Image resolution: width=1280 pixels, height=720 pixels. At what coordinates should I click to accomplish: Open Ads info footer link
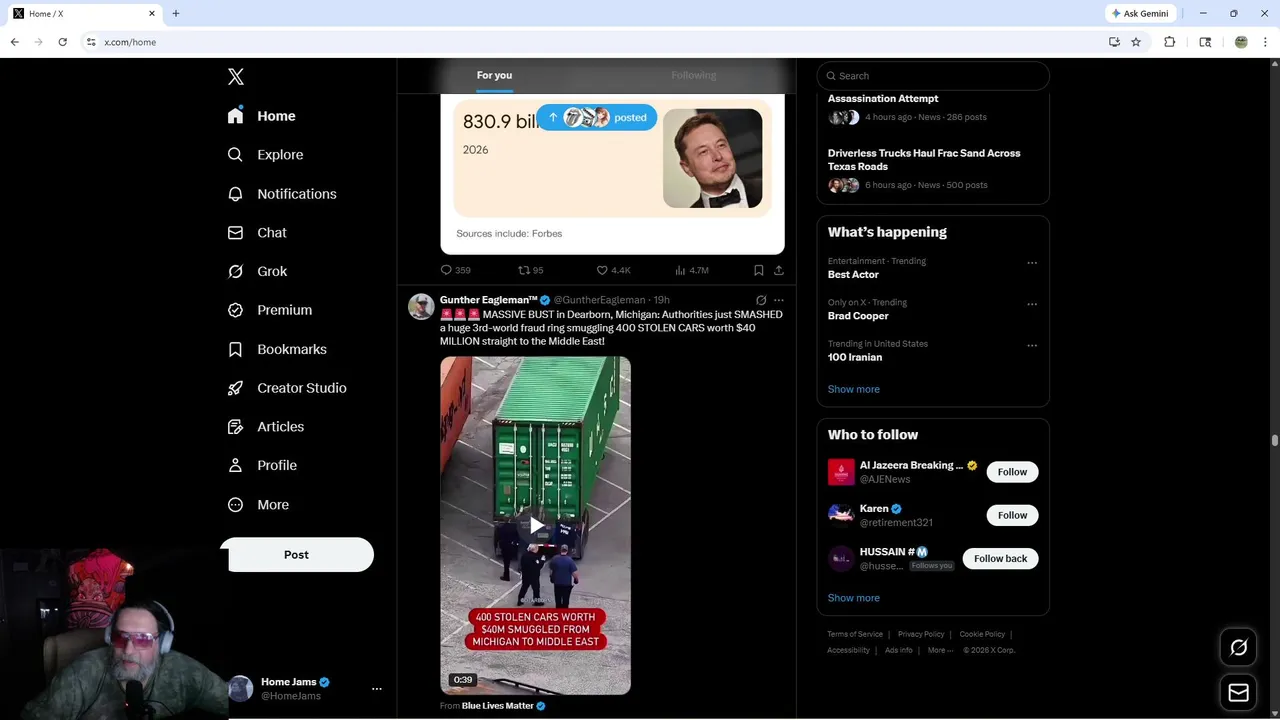(899, 650)
